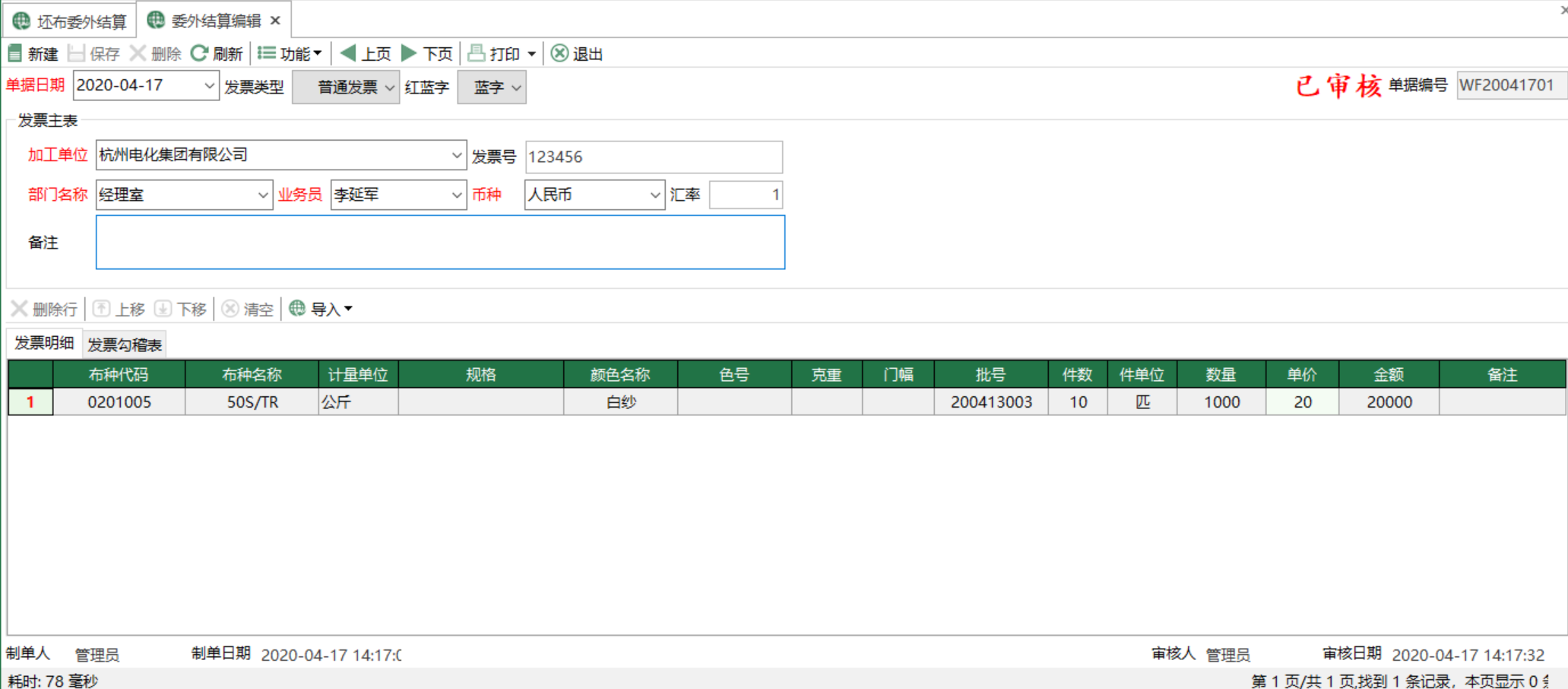1568x689 pixels.
Task: Refresh the form with 刷新 icon
Action: coord(199,53)
